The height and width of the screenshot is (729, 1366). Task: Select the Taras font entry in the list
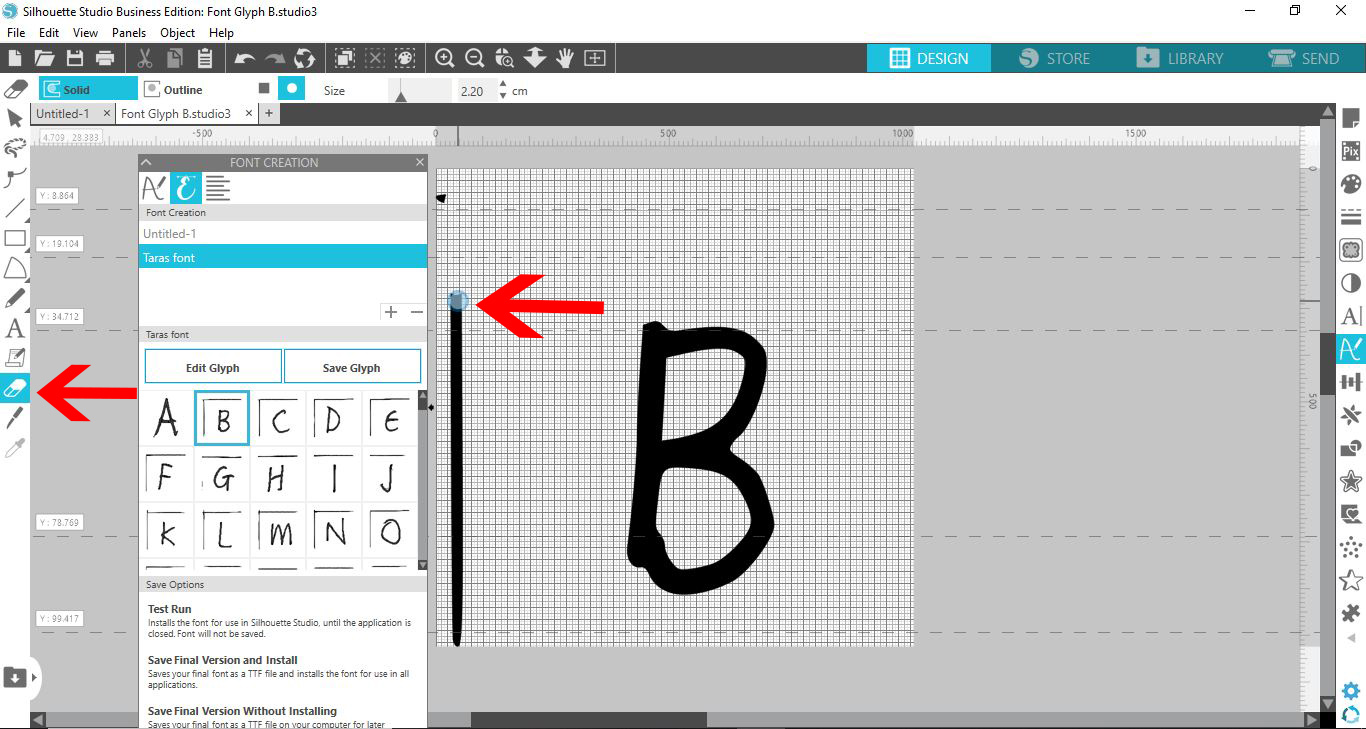coord(283,257)
